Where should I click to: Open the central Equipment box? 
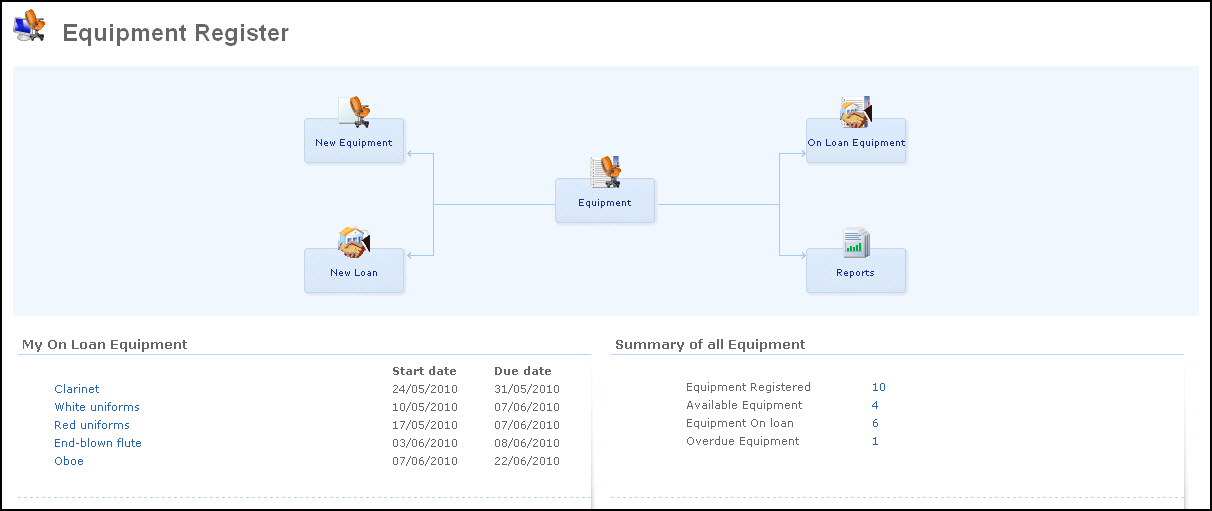605,203
